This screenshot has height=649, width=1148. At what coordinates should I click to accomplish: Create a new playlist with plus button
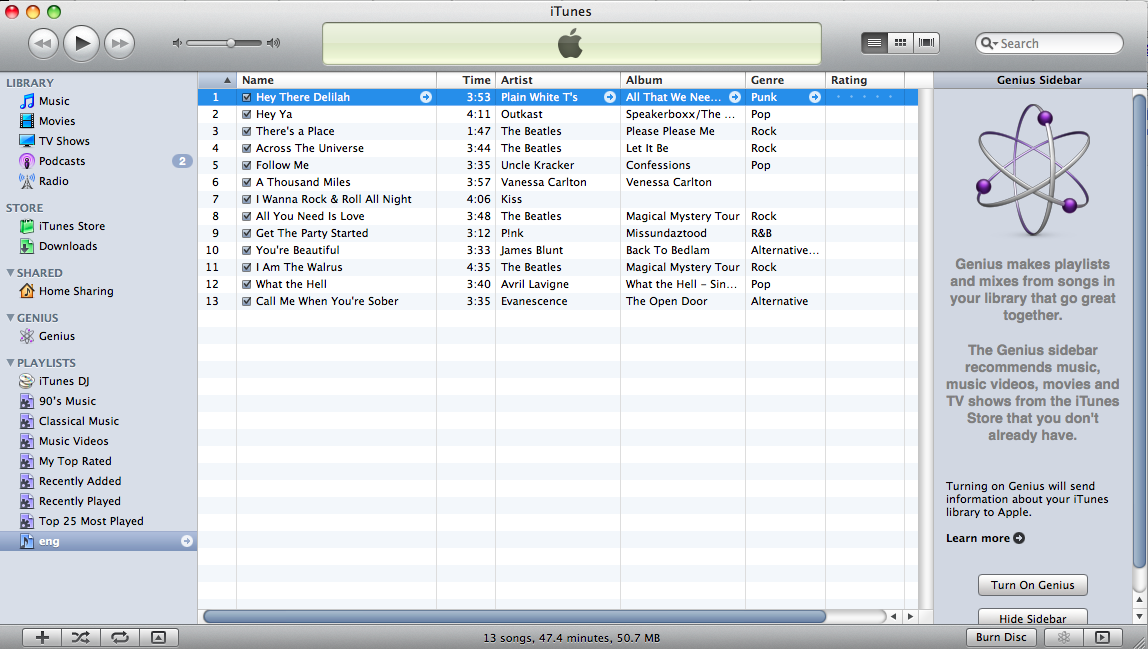42,637
